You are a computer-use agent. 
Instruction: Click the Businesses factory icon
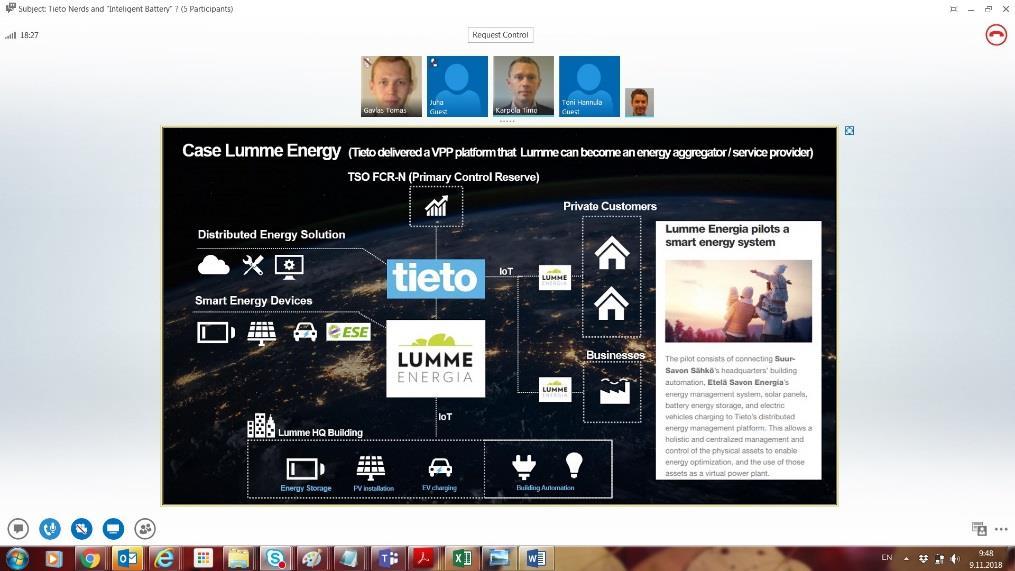614,391
